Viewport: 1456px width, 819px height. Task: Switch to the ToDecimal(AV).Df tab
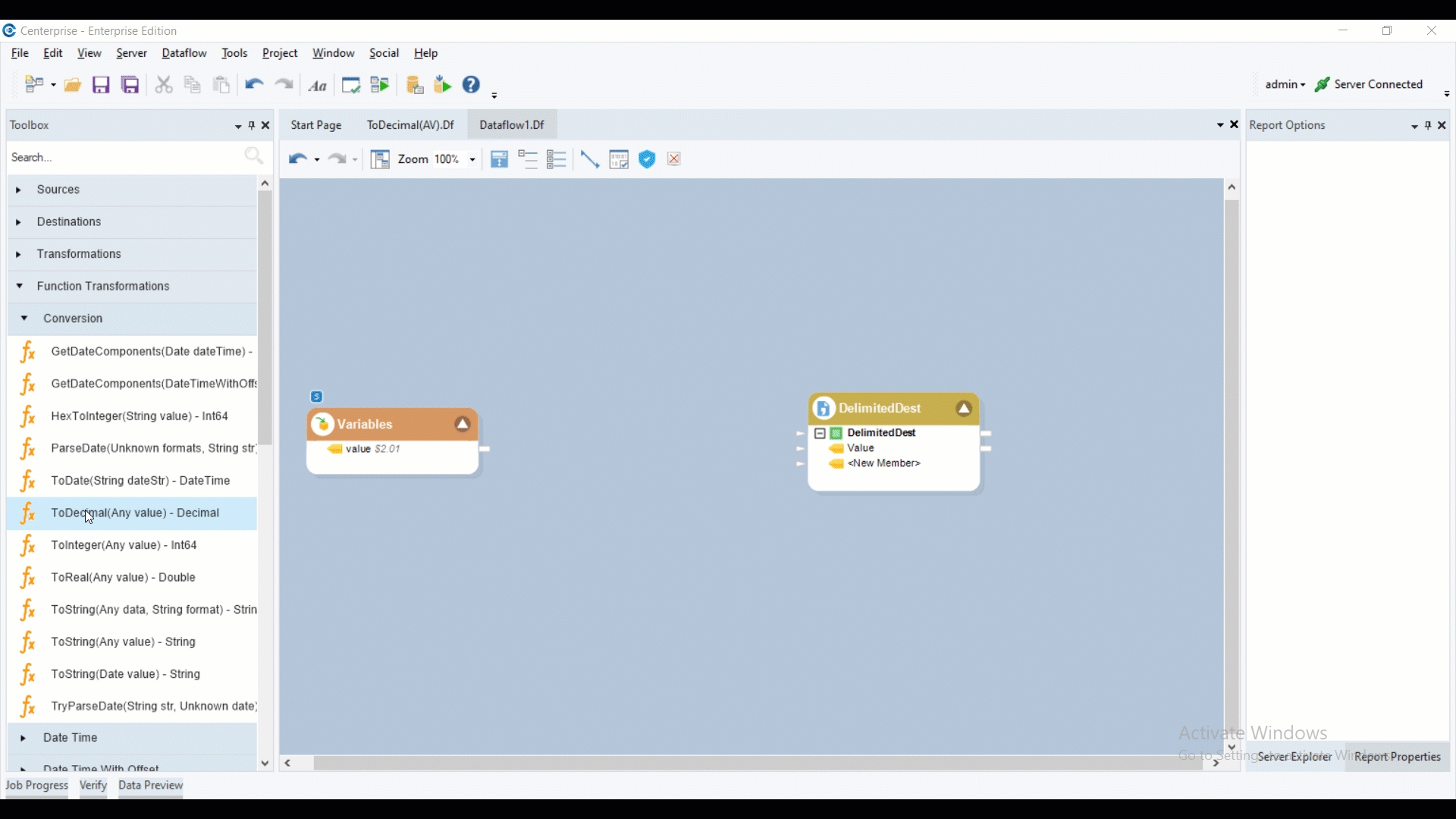pos(410,126)
